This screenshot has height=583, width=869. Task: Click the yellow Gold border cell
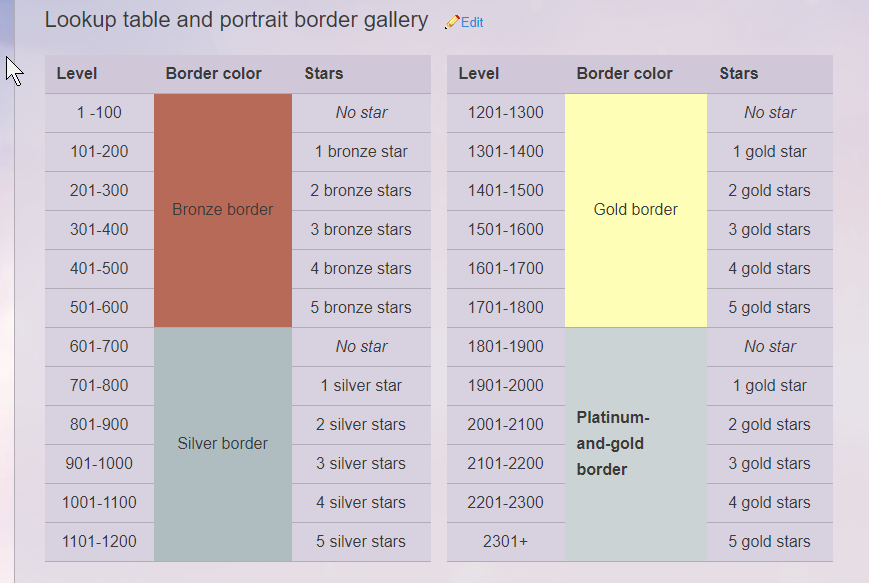coord(635,210)
